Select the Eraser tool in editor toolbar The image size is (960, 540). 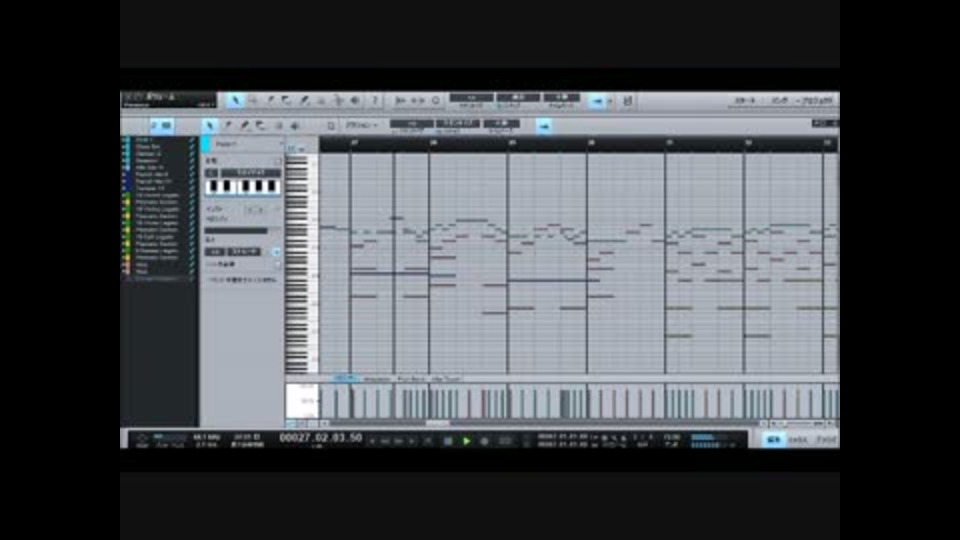point(261,126)
